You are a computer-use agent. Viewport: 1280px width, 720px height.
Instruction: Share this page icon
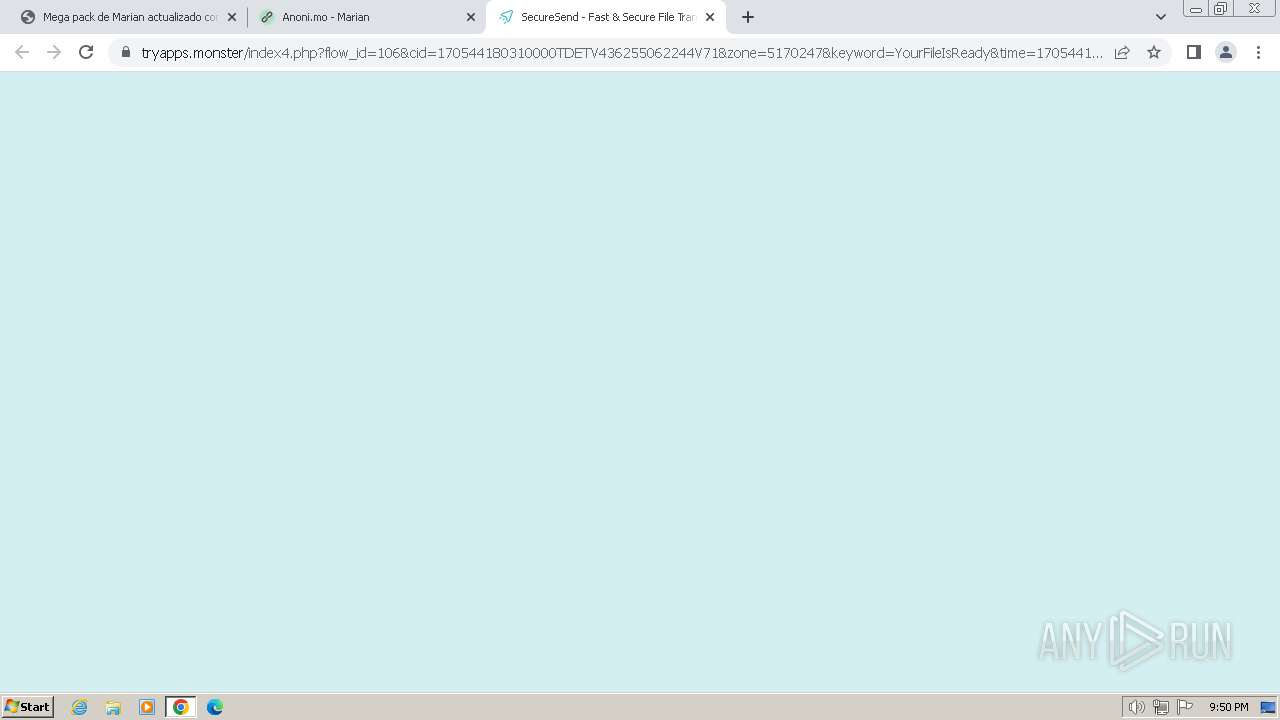1122,53
